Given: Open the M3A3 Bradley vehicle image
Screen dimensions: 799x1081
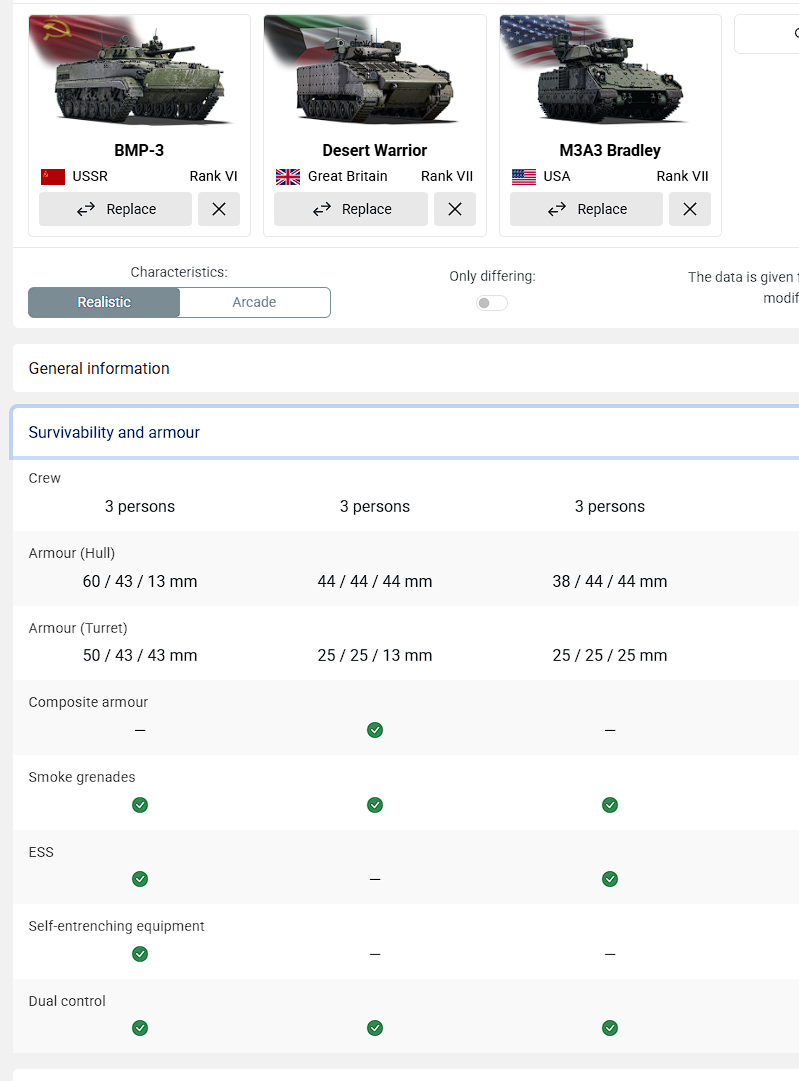Looking at the screenshot, I should click(610, 76).
